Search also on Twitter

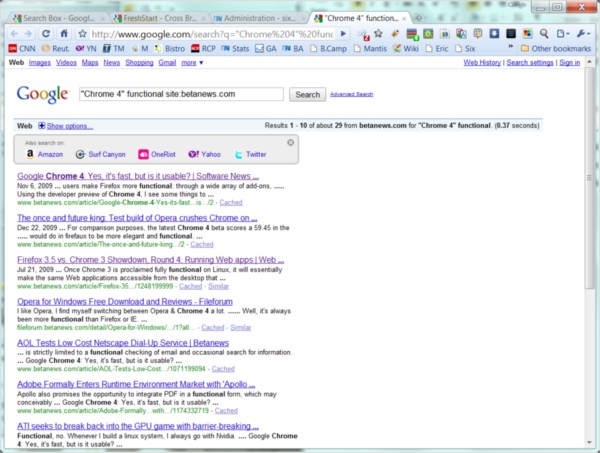tap(250, 154)
